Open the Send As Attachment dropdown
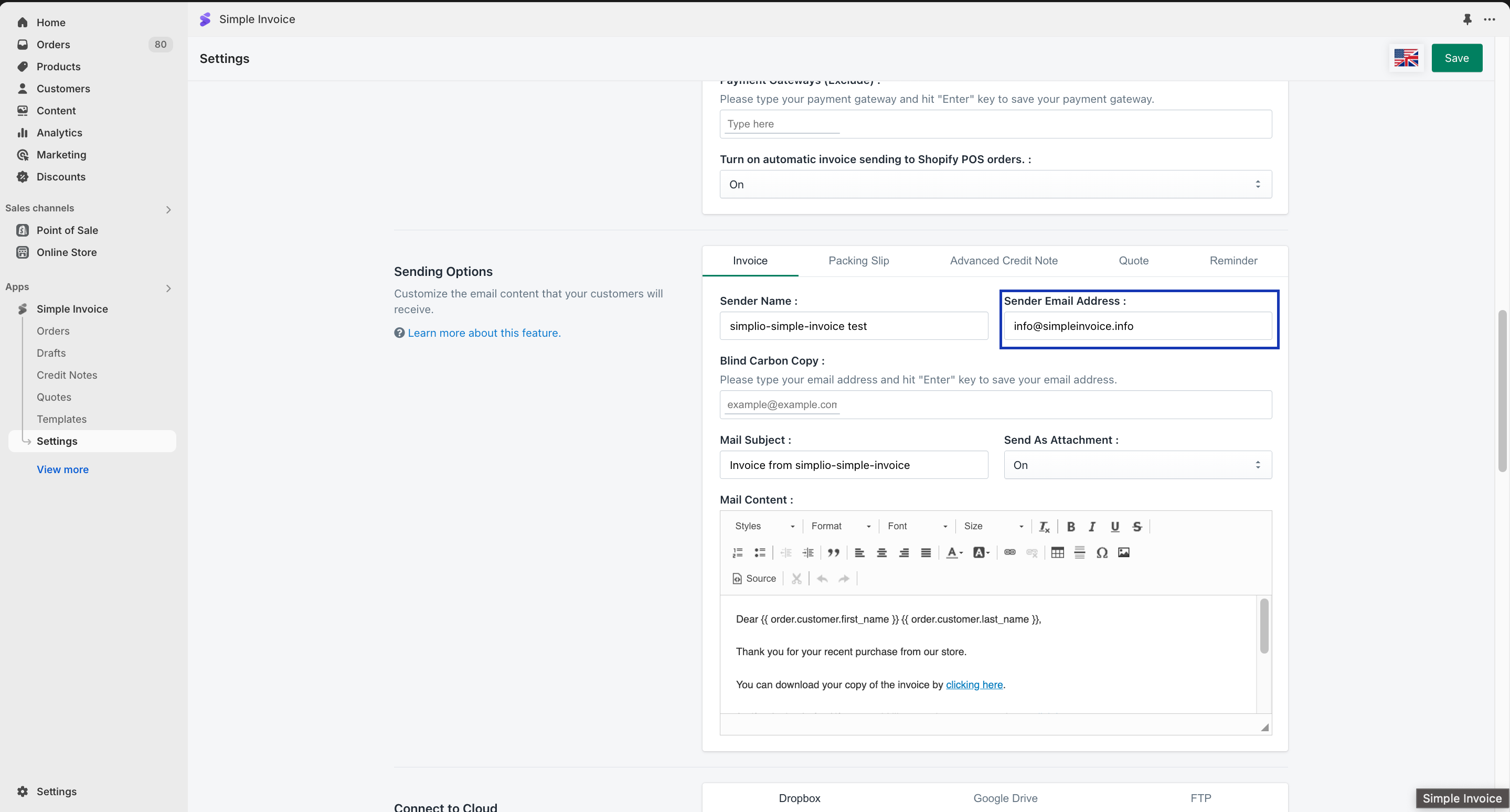This screenshot has width=1510, height=812. (x=1137, y=465)
